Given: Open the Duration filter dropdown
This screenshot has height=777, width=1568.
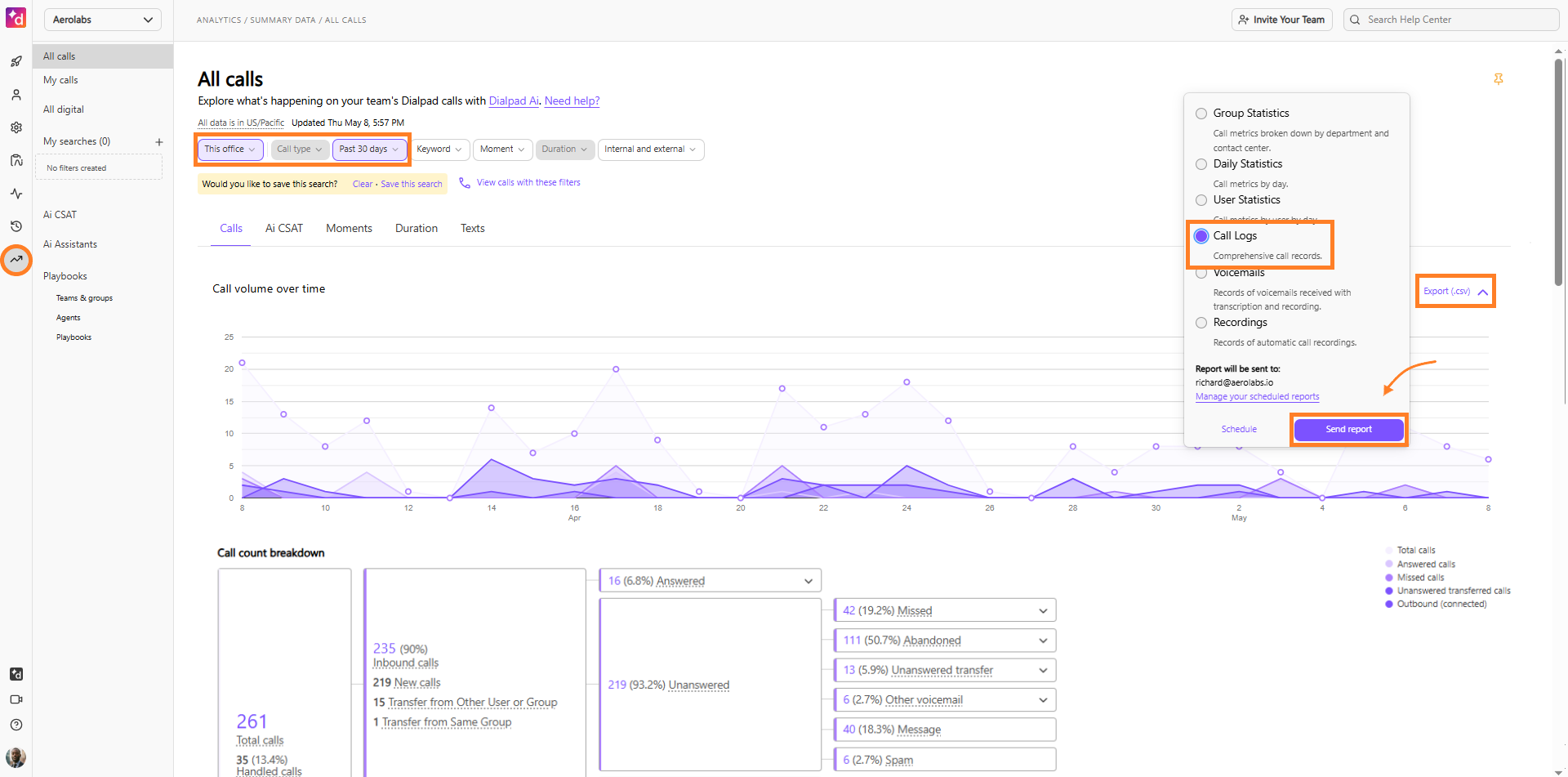Looking at the screenshot, I should point(564,150).
